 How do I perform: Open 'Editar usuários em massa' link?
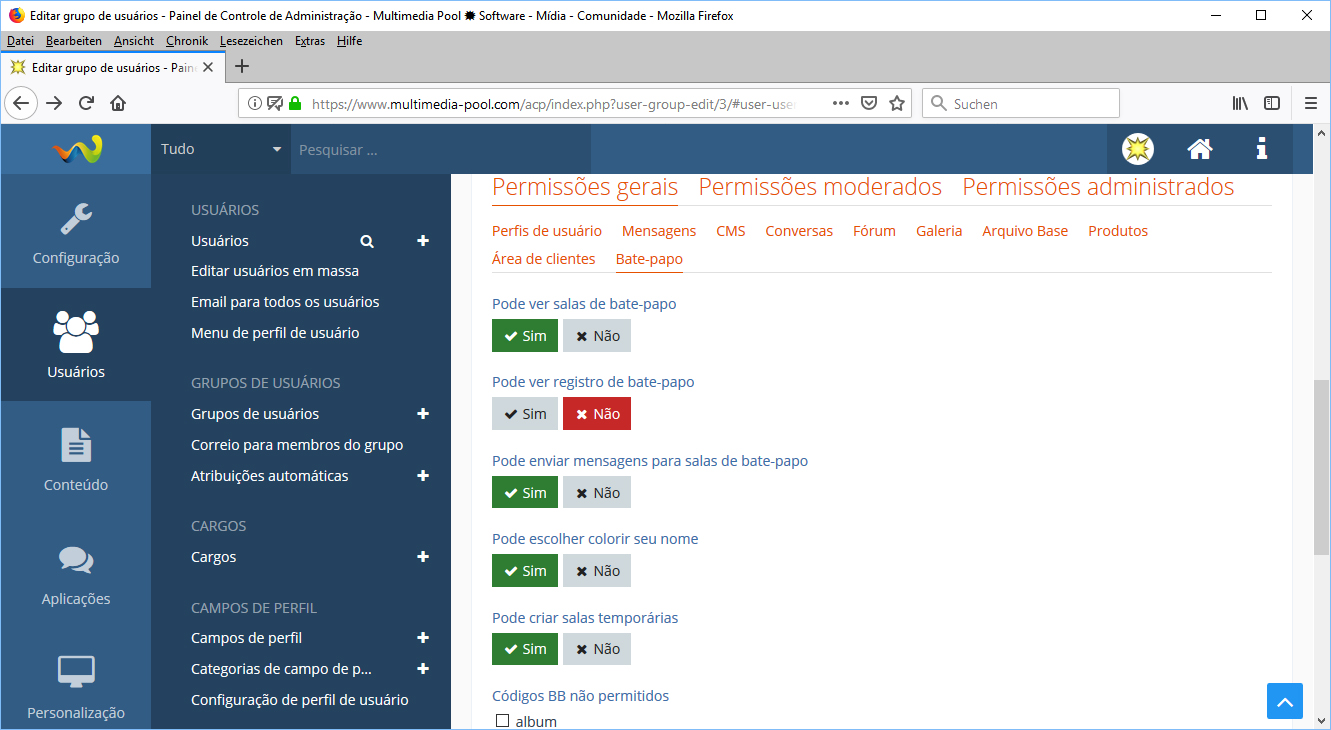(275, 271)
